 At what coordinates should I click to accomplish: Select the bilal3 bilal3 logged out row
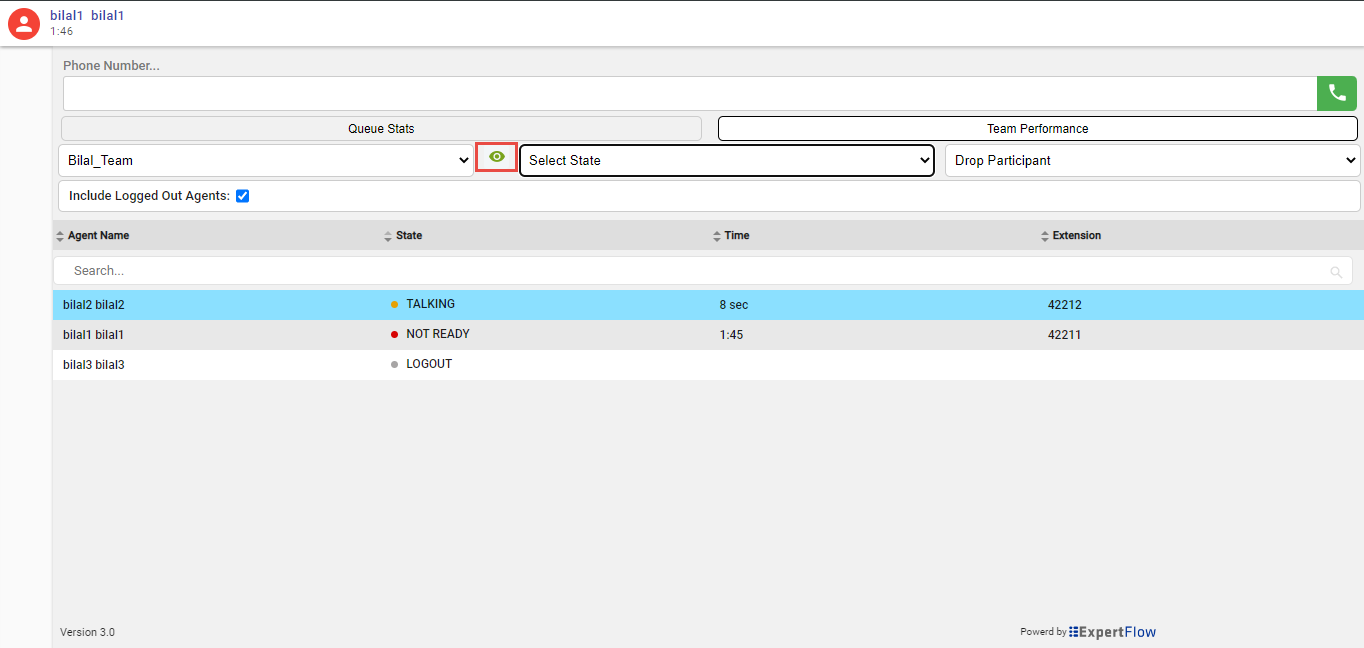point(94,365)
